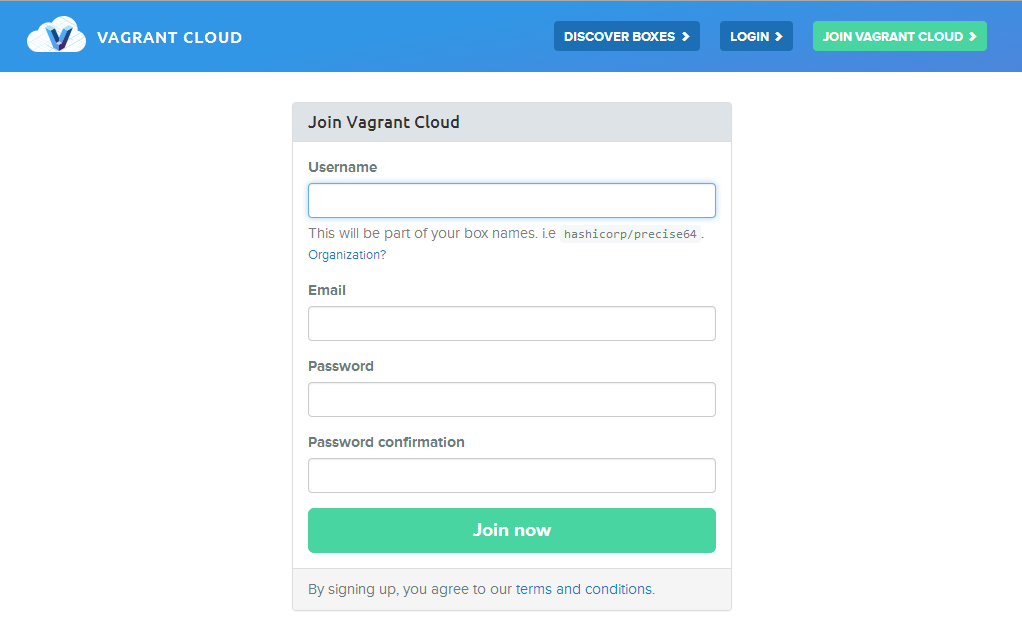This screenshot has height=617, width=1022.
Task: Click the Password field label
Action: [340, 366]
